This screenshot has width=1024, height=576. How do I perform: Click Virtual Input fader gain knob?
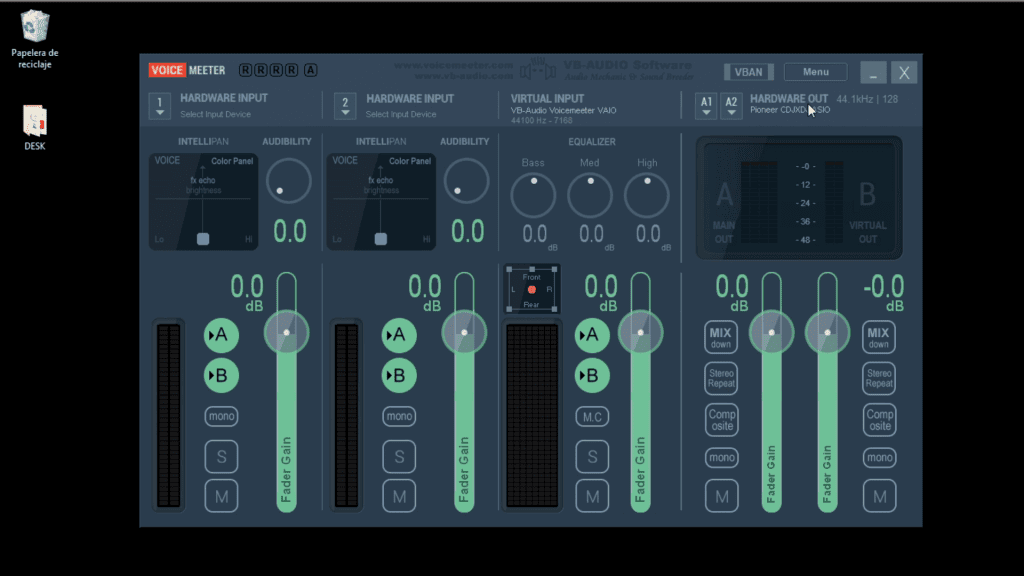point(641,332)
